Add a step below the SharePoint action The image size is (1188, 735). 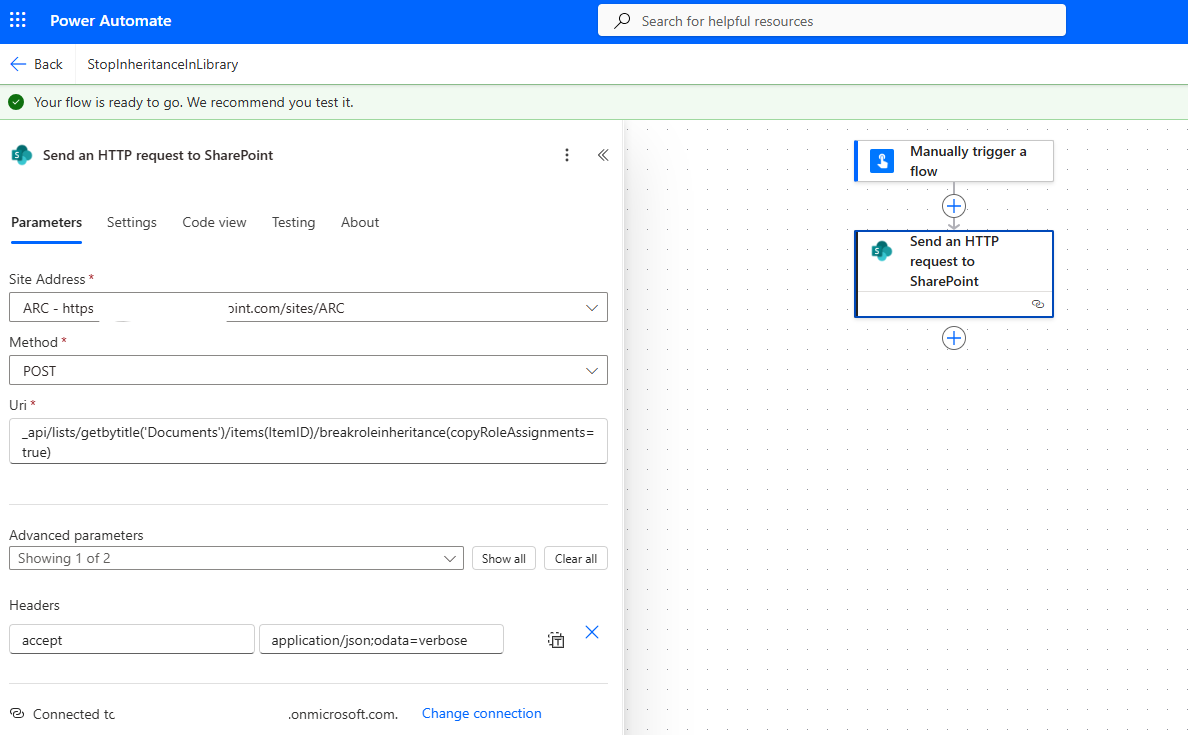coord(954,338)
